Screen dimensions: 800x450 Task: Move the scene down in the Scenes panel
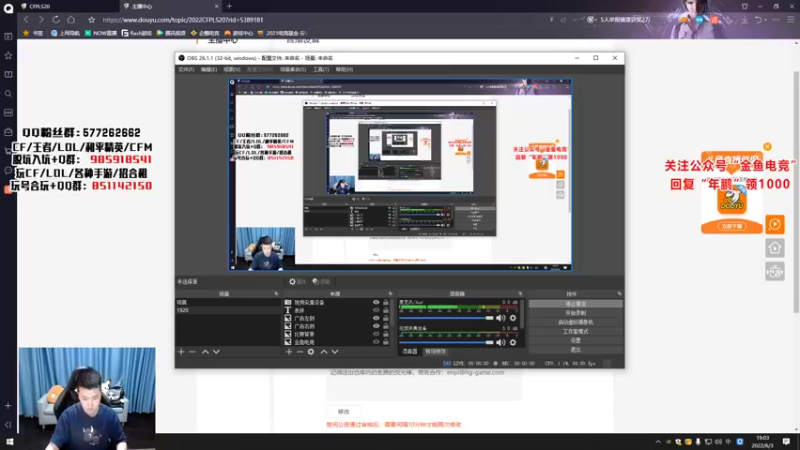coord(216,352)
